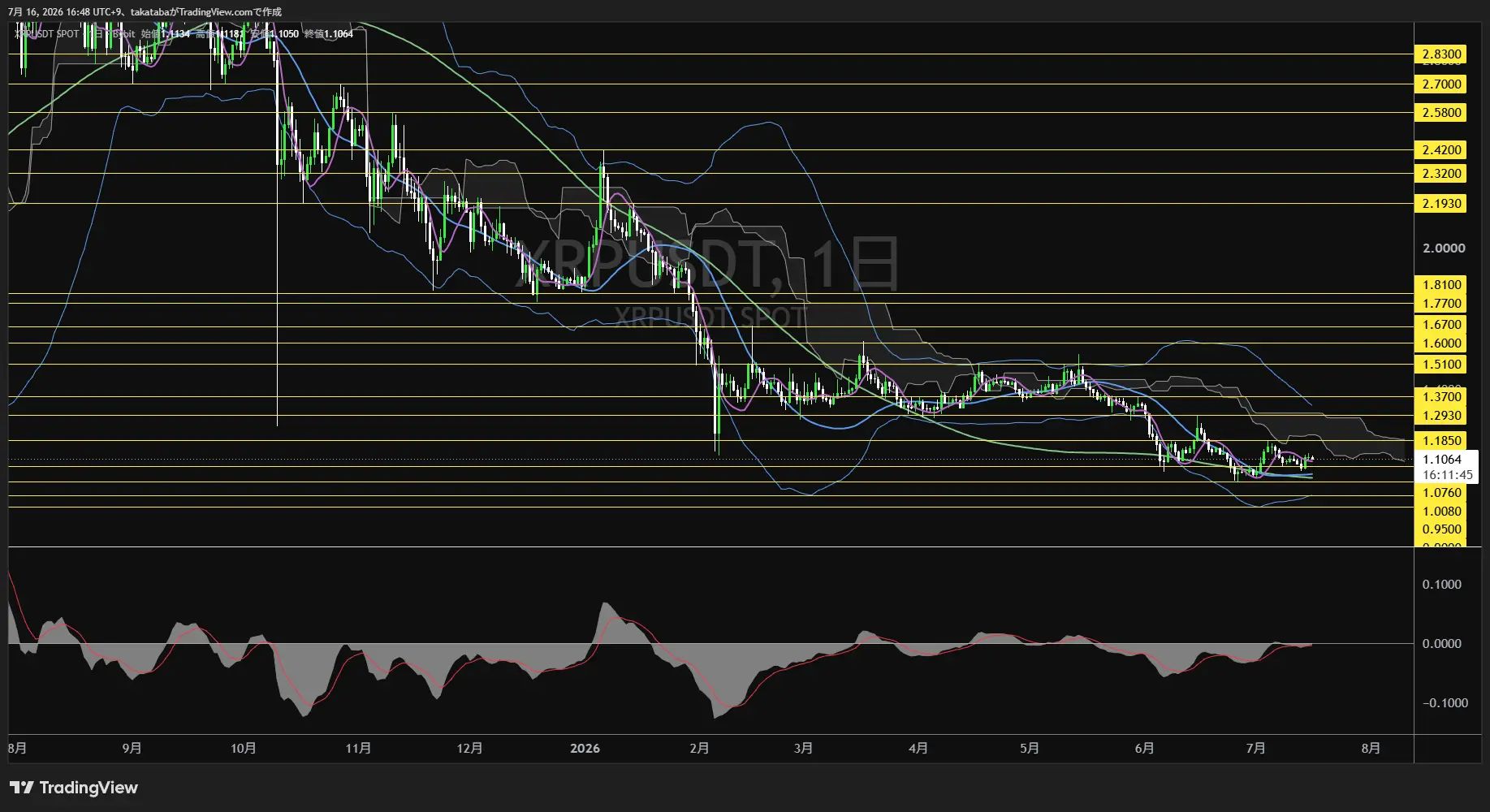Click the 3月 time axis label

(802, 748)
